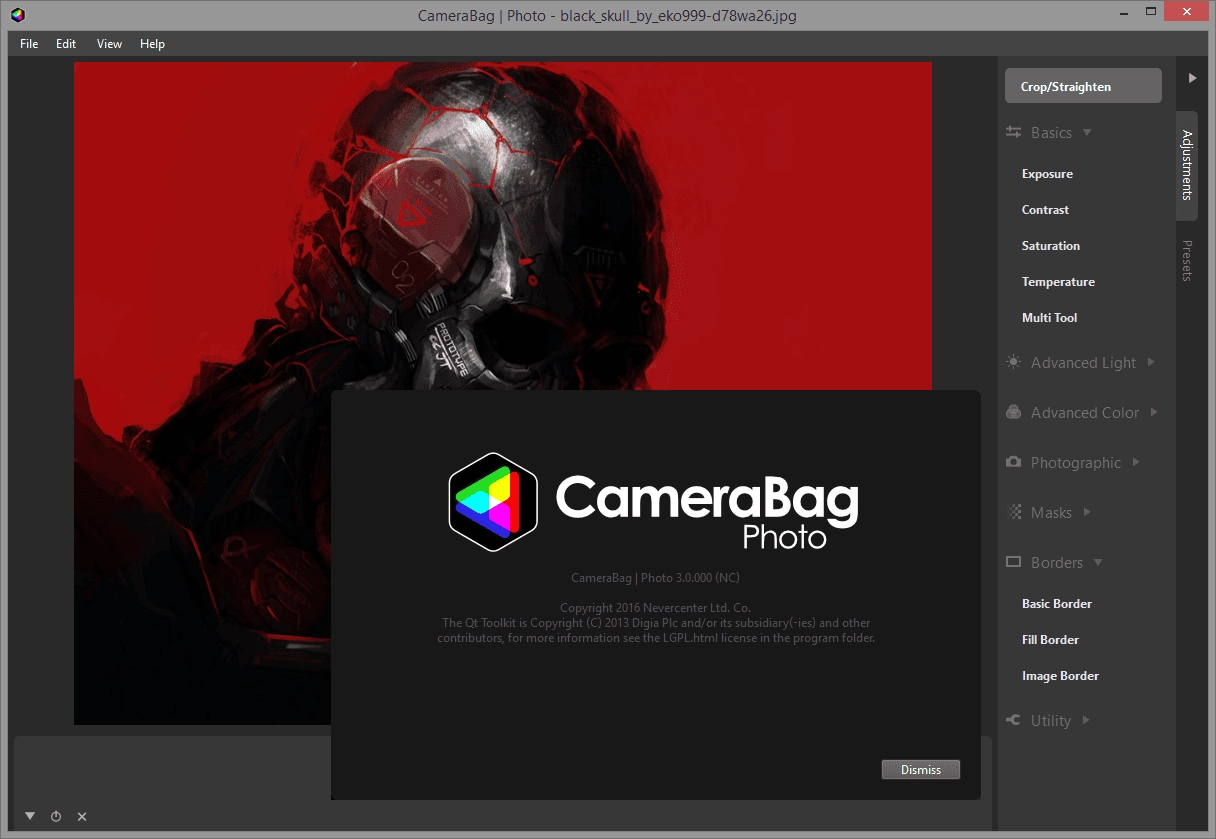
Task: Click the Borders rectangle icon
Action: click(x=1013, y=562)
